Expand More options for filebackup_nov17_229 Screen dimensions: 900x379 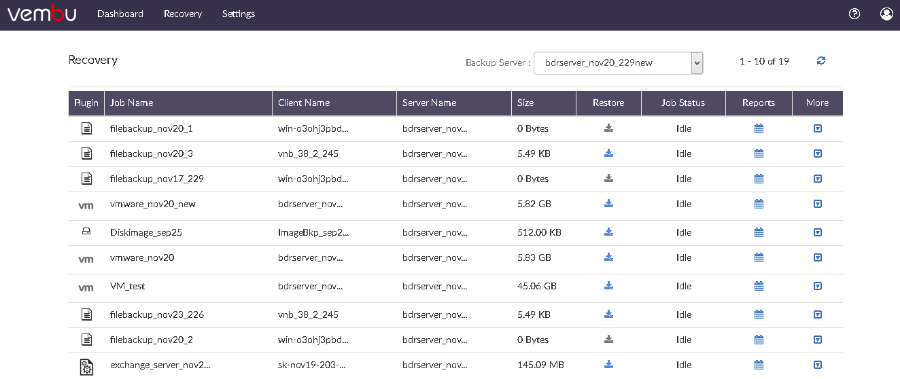pos(818,179)
